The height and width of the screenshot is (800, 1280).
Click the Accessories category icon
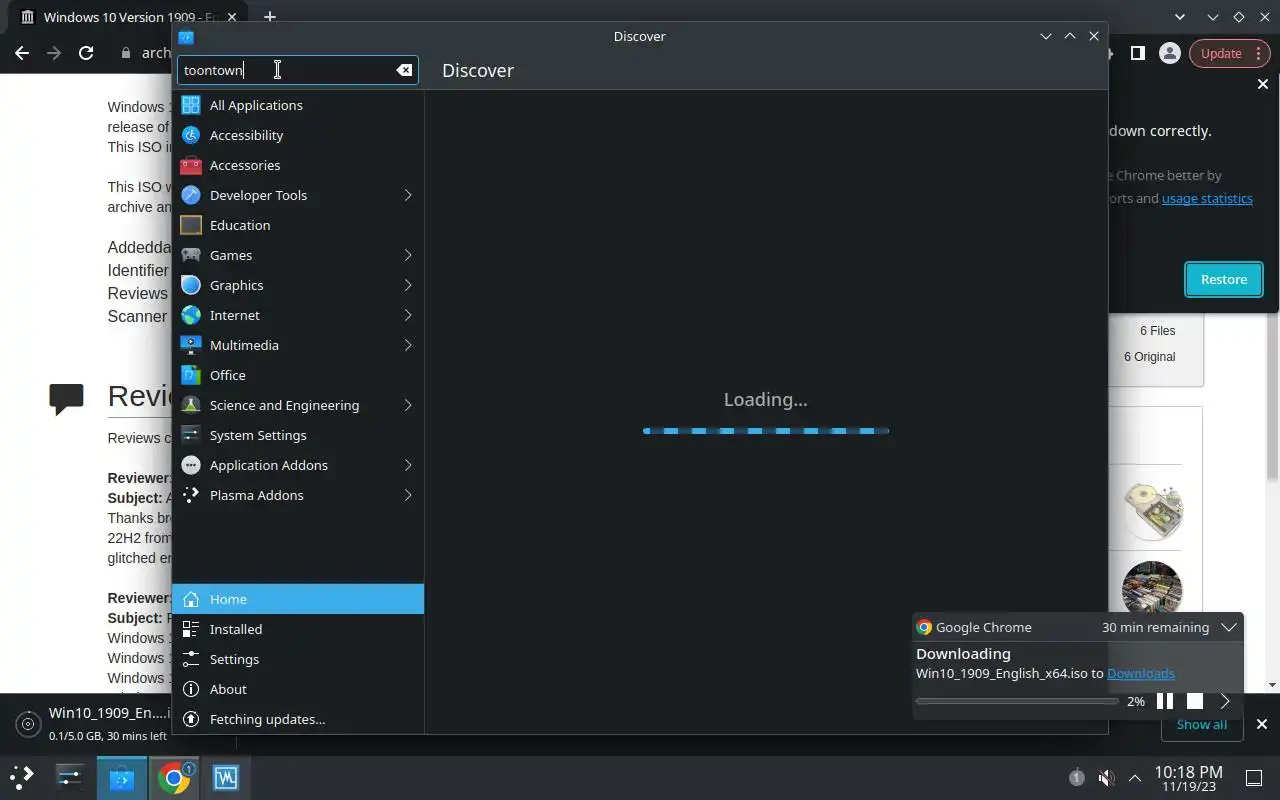coord(191,165)
